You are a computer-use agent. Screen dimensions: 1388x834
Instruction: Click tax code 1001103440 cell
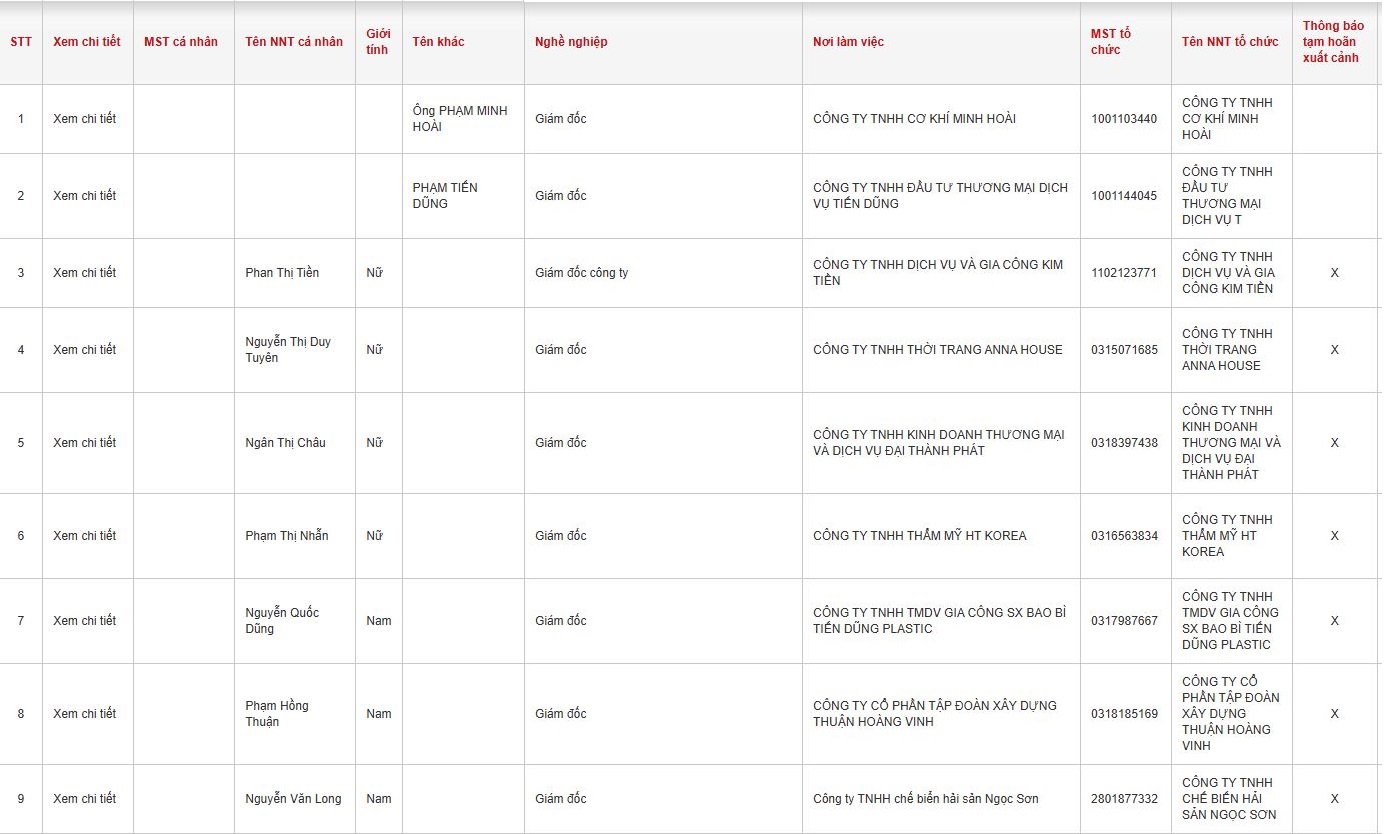(1124, 119)
